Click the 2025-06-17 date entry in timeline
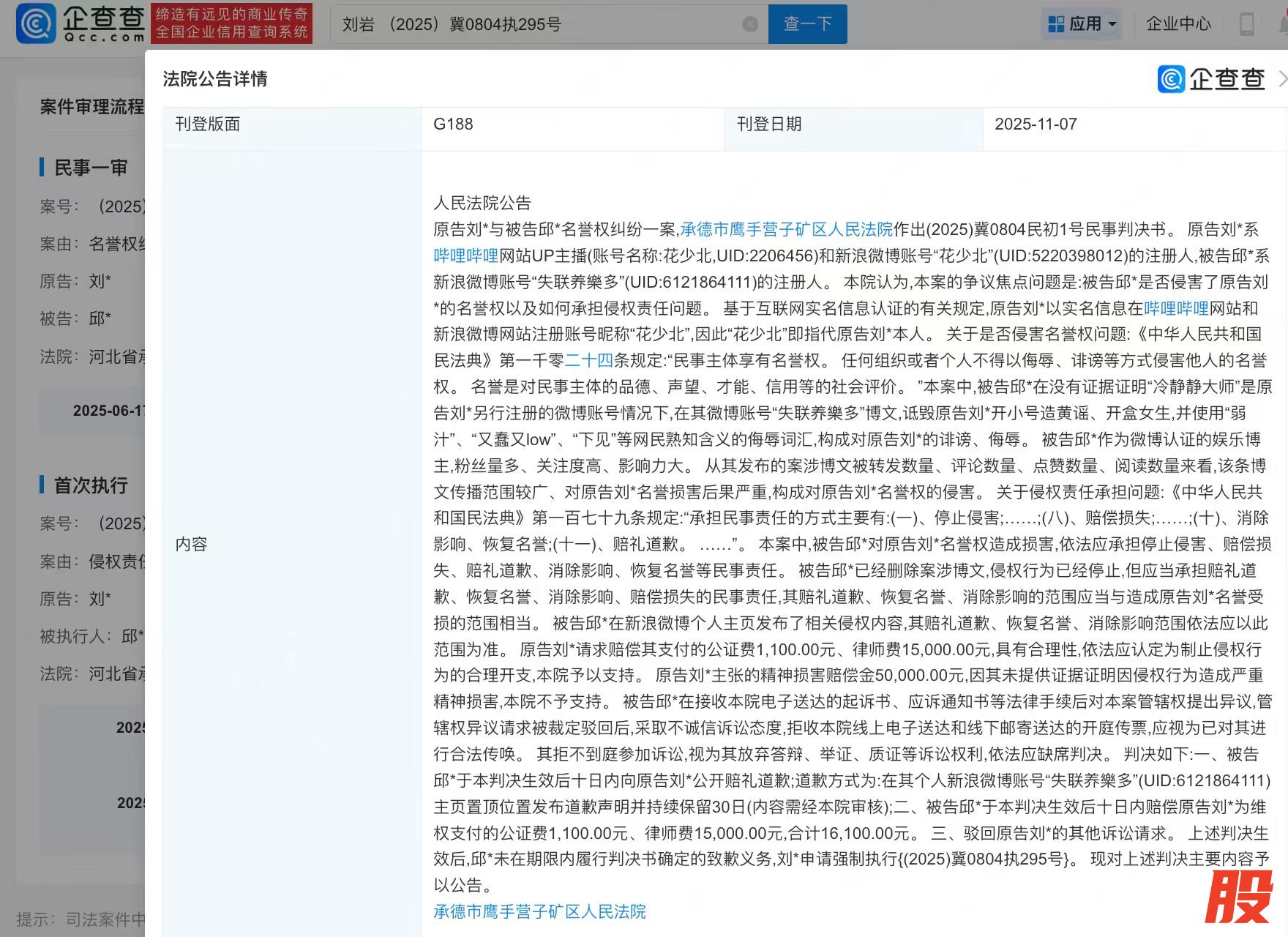Image resolution: width=1288 pixels, height=937 pixels. (x=108, y=411)
